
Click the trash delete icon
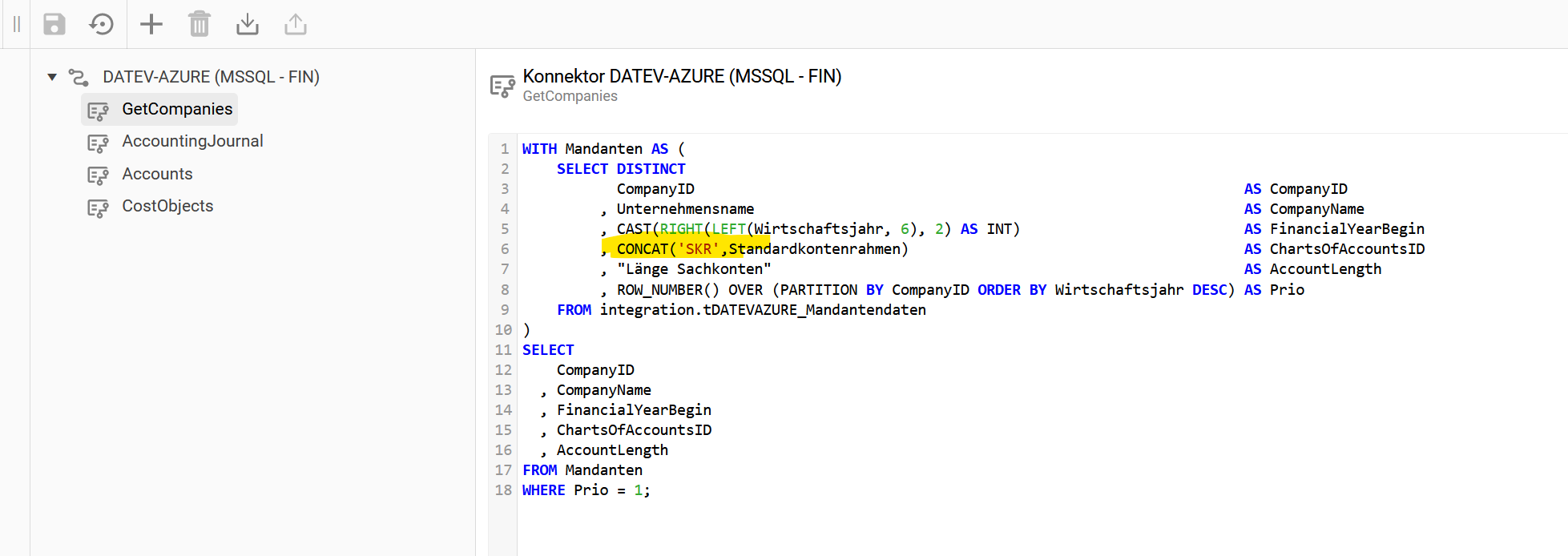(x=199, y=24)
